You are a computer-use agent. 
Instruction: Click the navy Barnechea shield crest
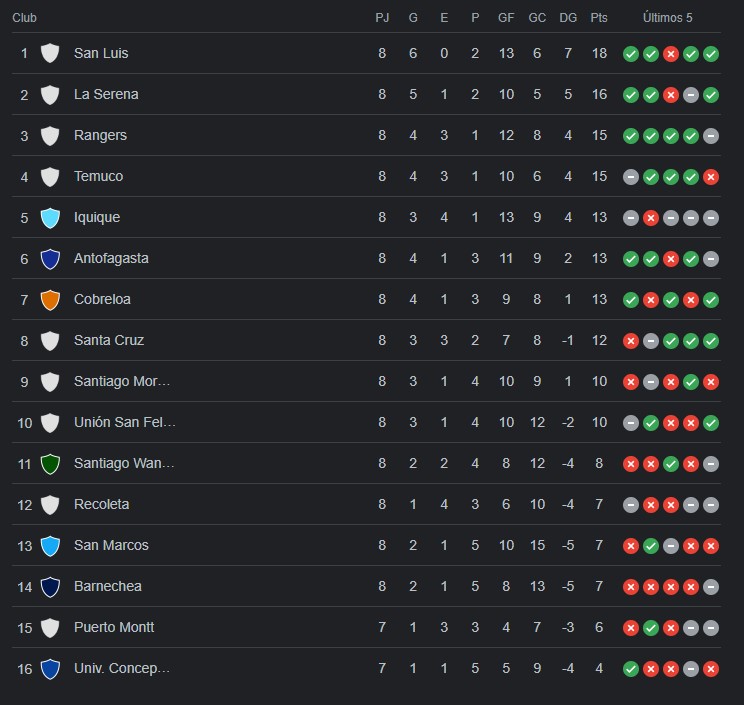[50, 587]
